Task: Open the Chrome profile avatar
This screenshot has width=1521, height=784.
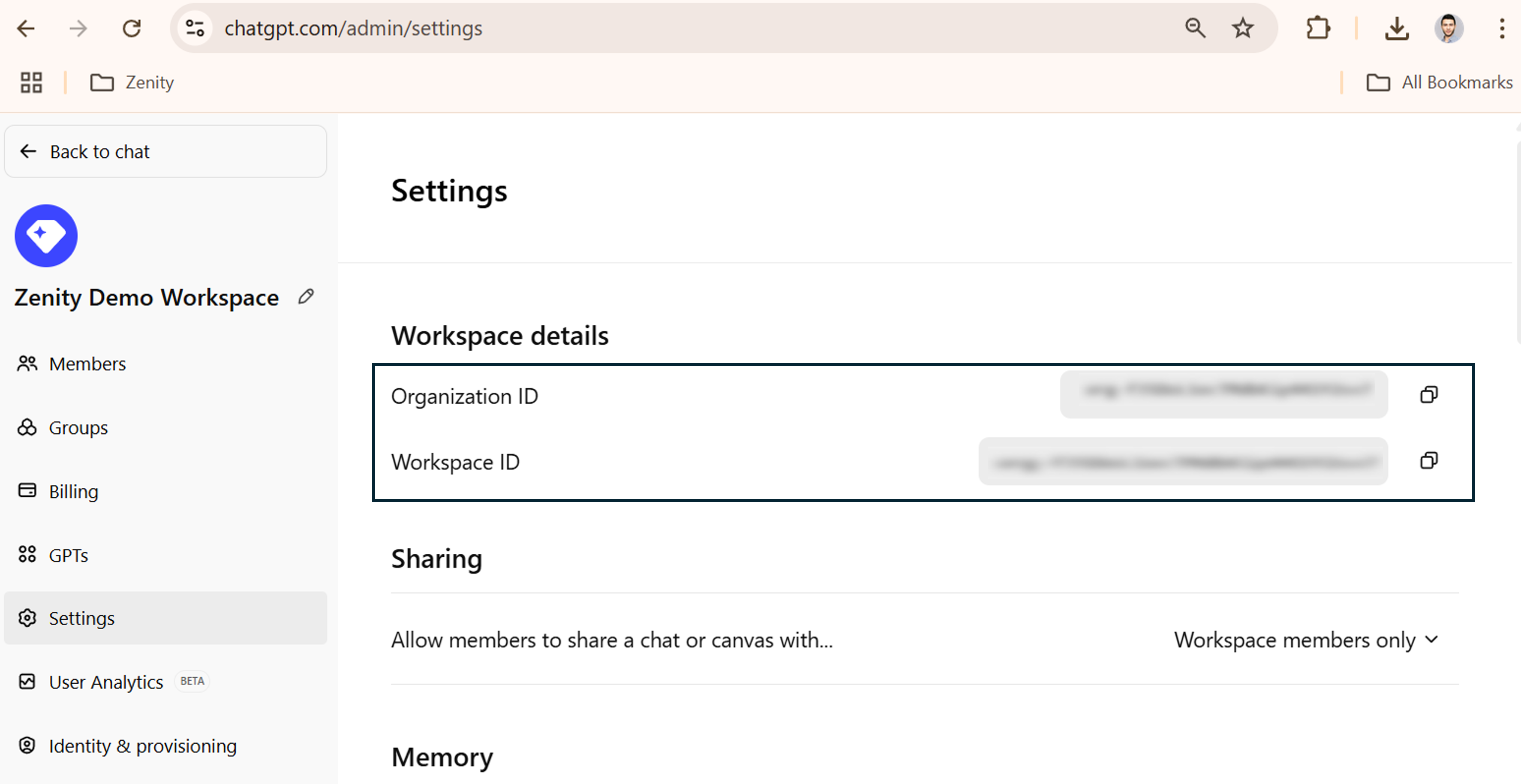Action: [1449, 28]
